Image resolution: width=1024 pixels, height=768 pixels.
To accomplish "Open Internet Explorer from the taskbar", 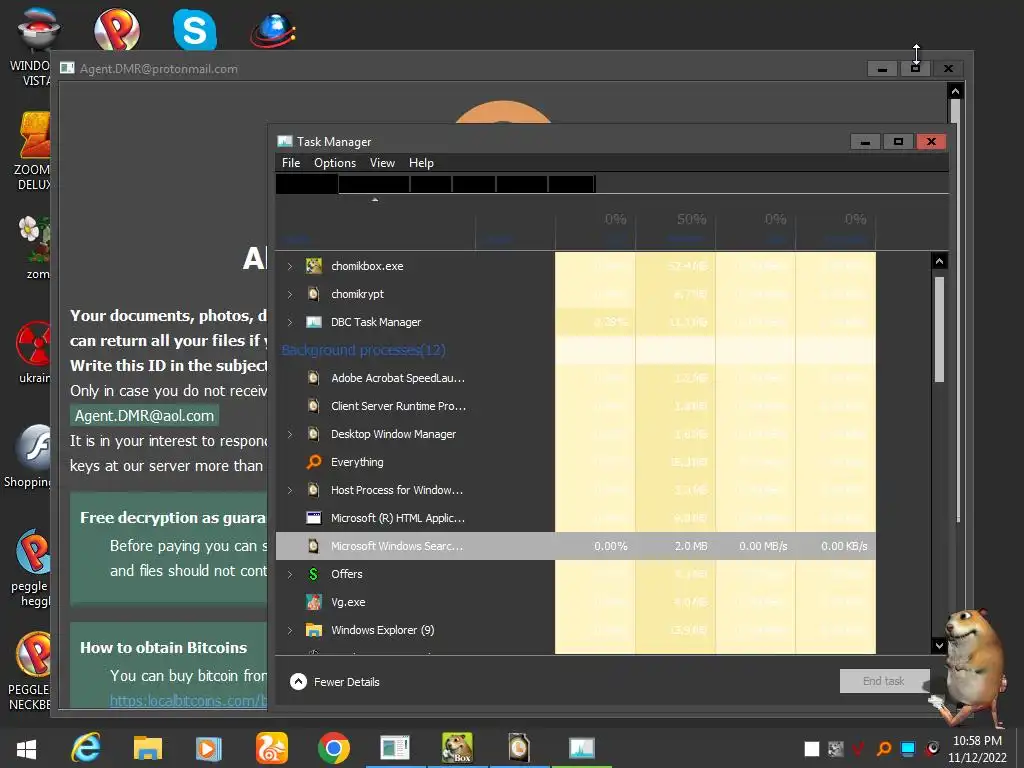I will coord(86,748).
